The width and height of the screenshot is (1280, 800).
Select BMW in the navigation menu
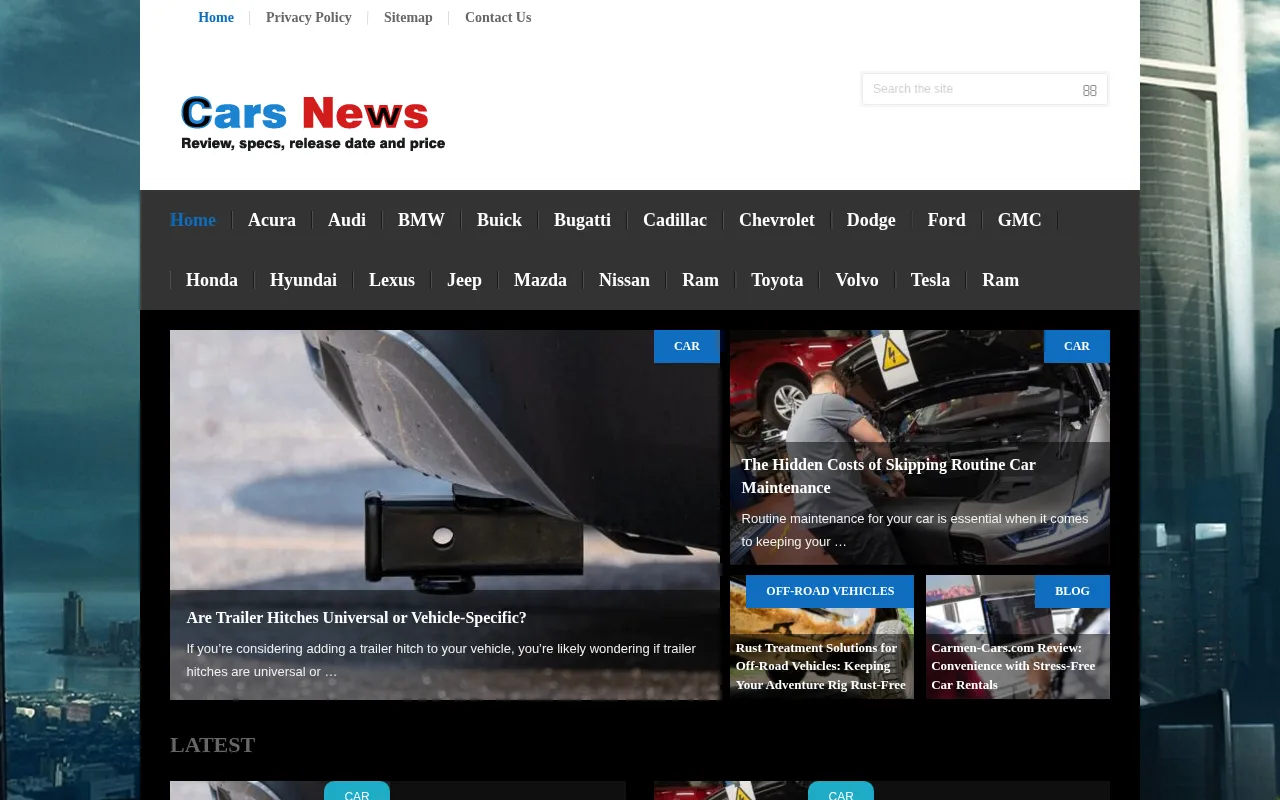pos(421,220)
